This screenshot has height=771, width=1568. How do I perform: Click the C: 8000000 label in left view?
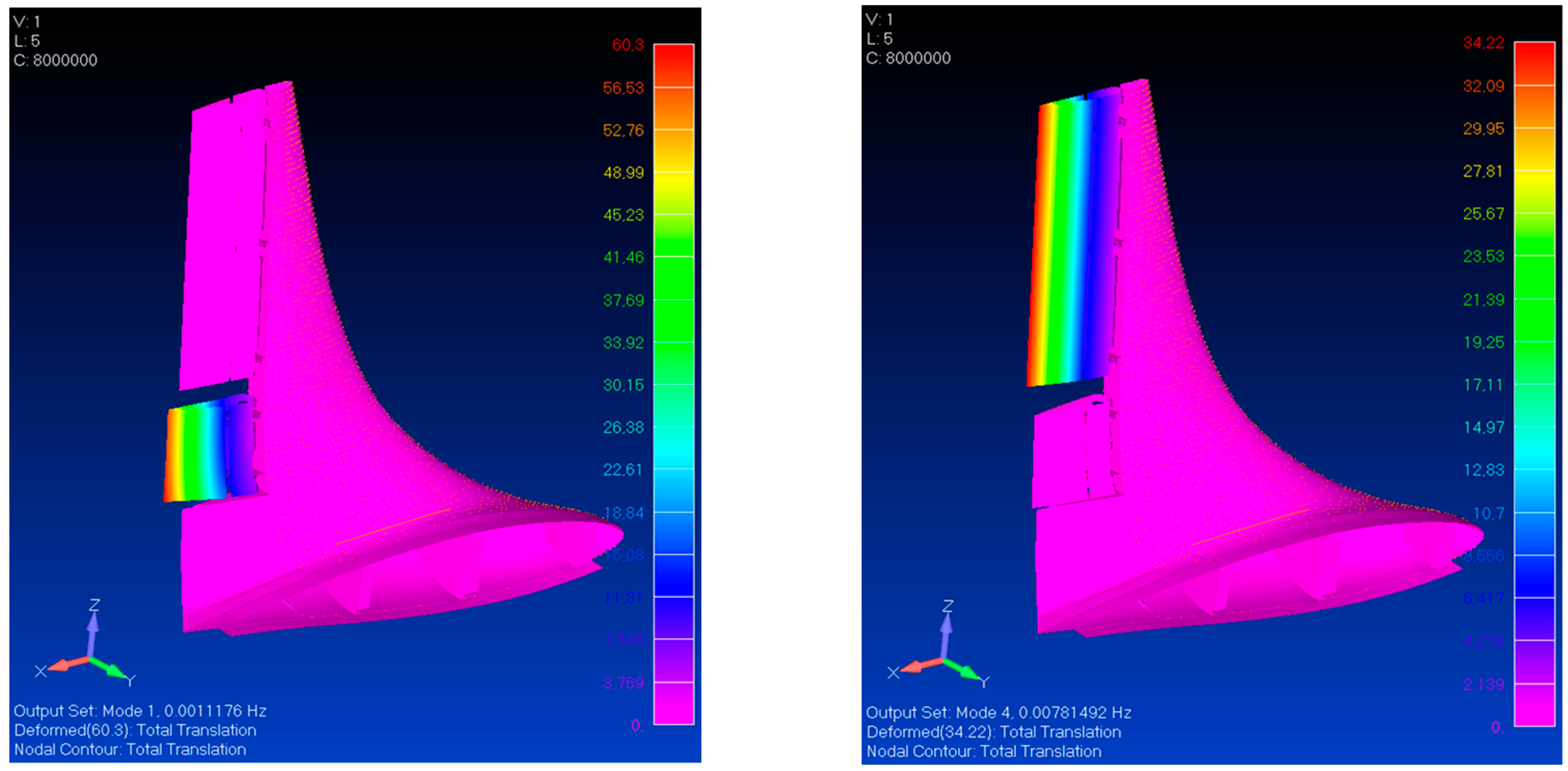click(x=55, y=60)
